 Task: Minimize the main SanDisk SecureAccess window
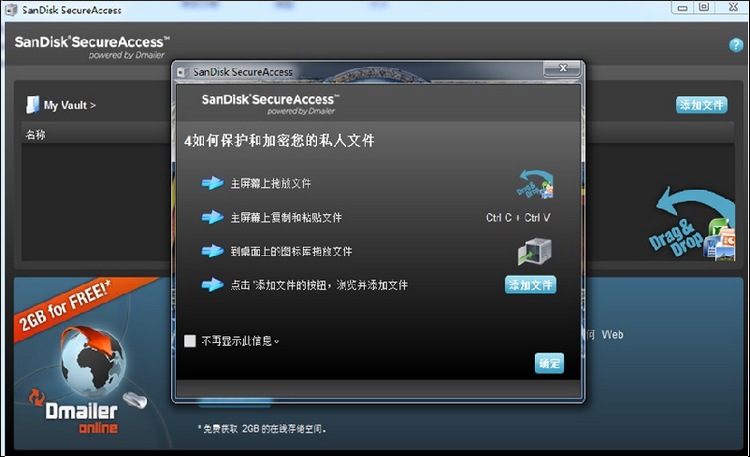point(683,7)
